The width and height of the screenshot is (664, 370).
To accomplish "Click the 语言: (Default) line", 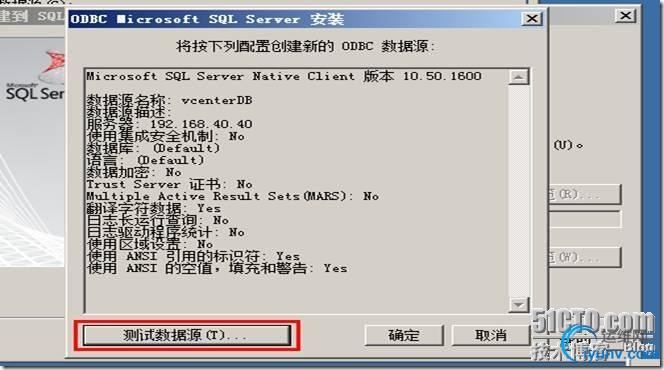I will tap(145, 160).
